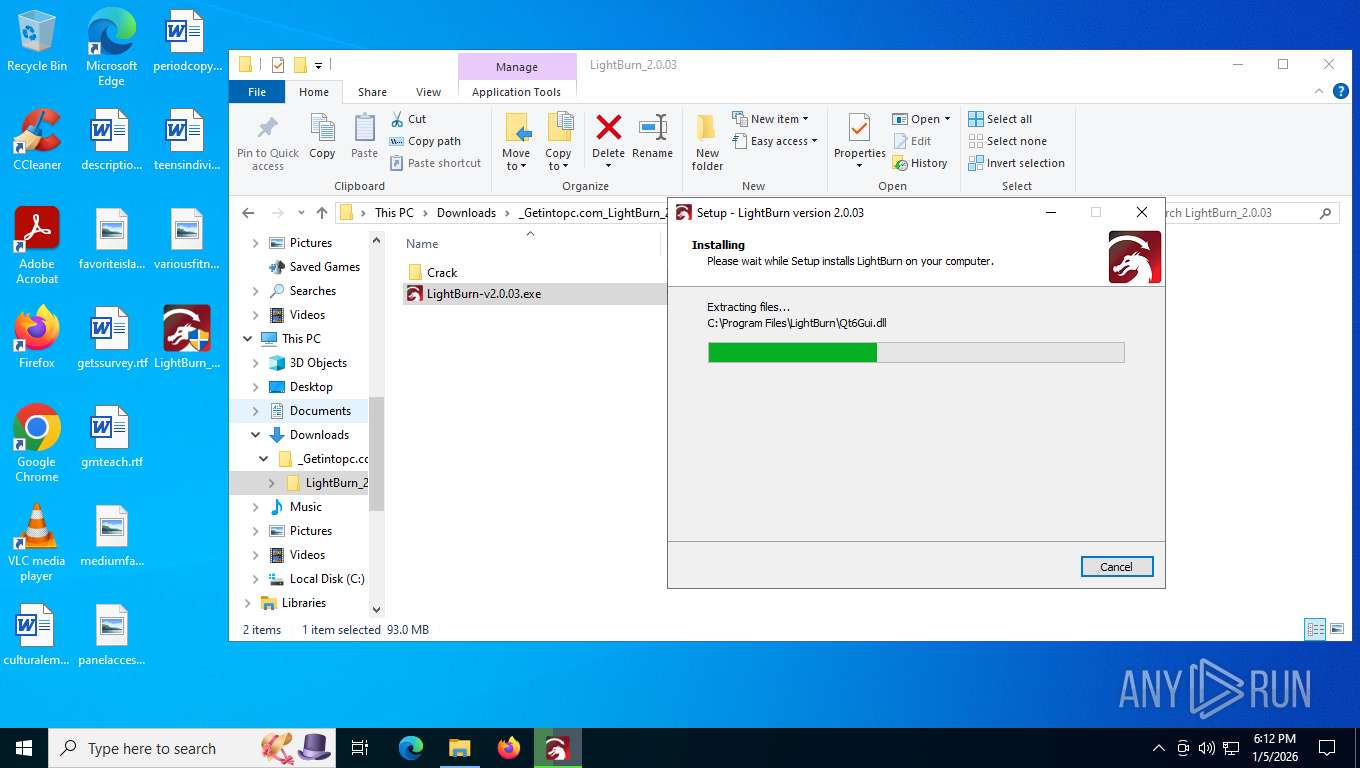Open the File menu tab
1360x768 pixels.
click(257, 92)
